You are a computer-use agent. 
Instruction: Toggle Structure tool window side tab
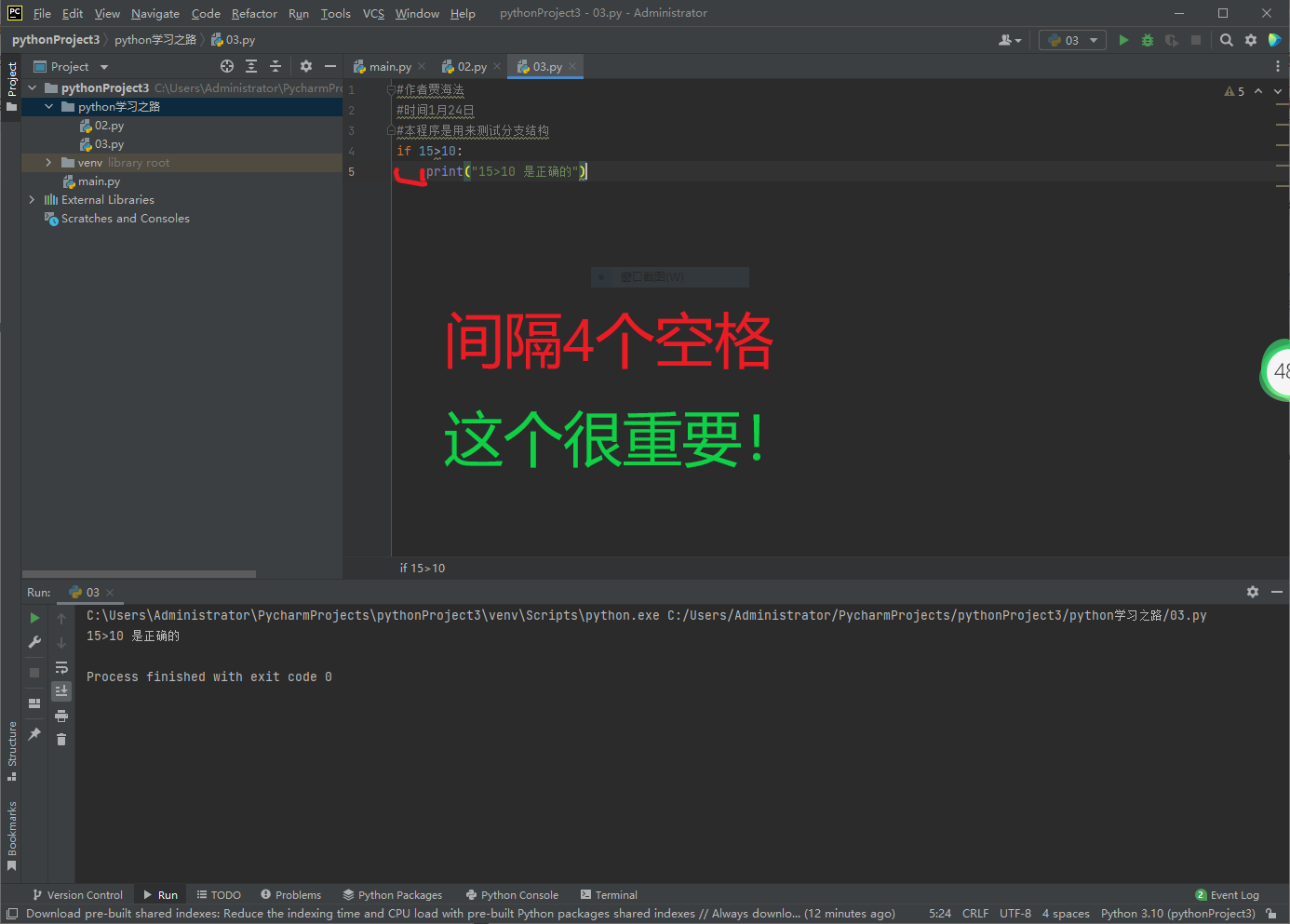click(x=11, y=751)
